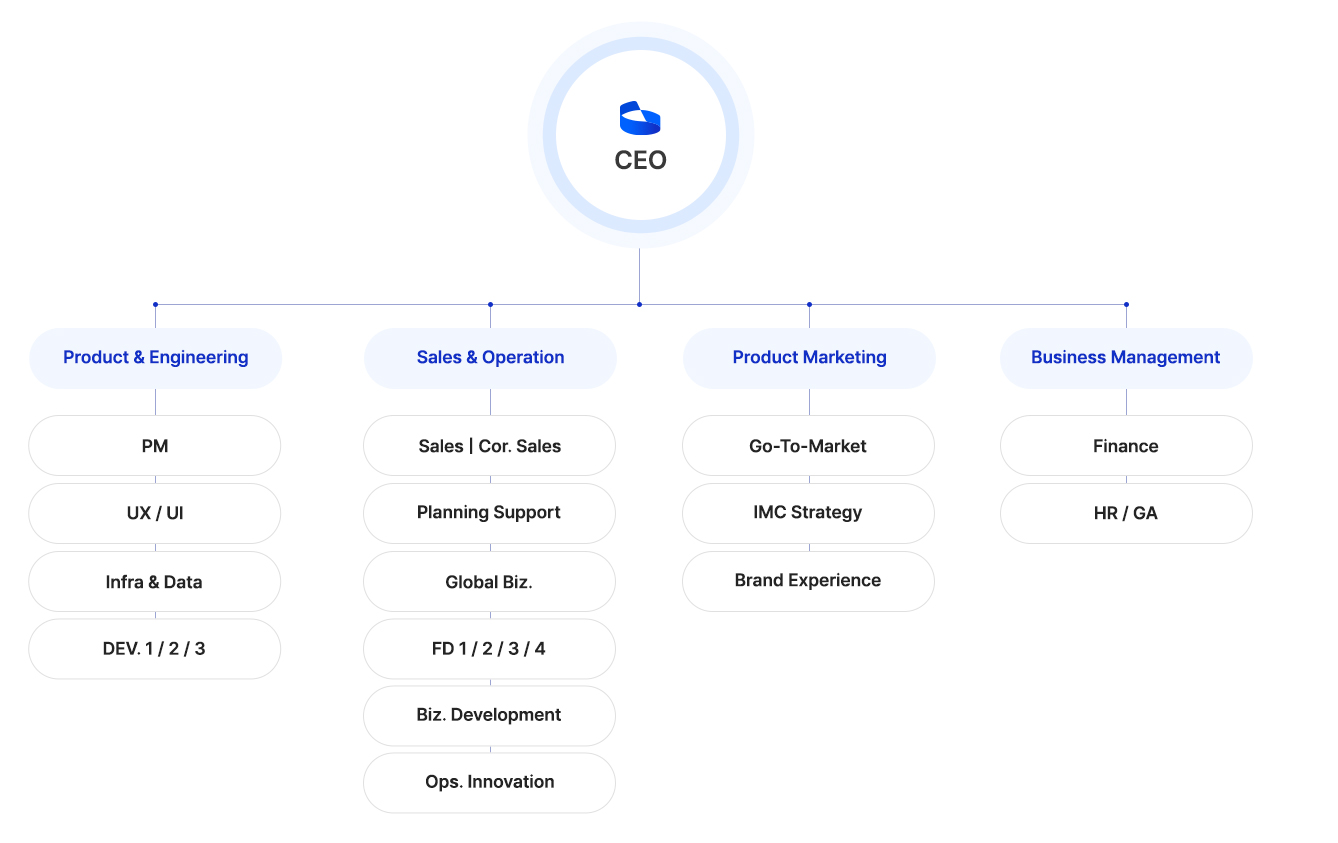1338x843 pixels.
Task: Click the Brand Experience box
Action: click(x=808, y=581)
